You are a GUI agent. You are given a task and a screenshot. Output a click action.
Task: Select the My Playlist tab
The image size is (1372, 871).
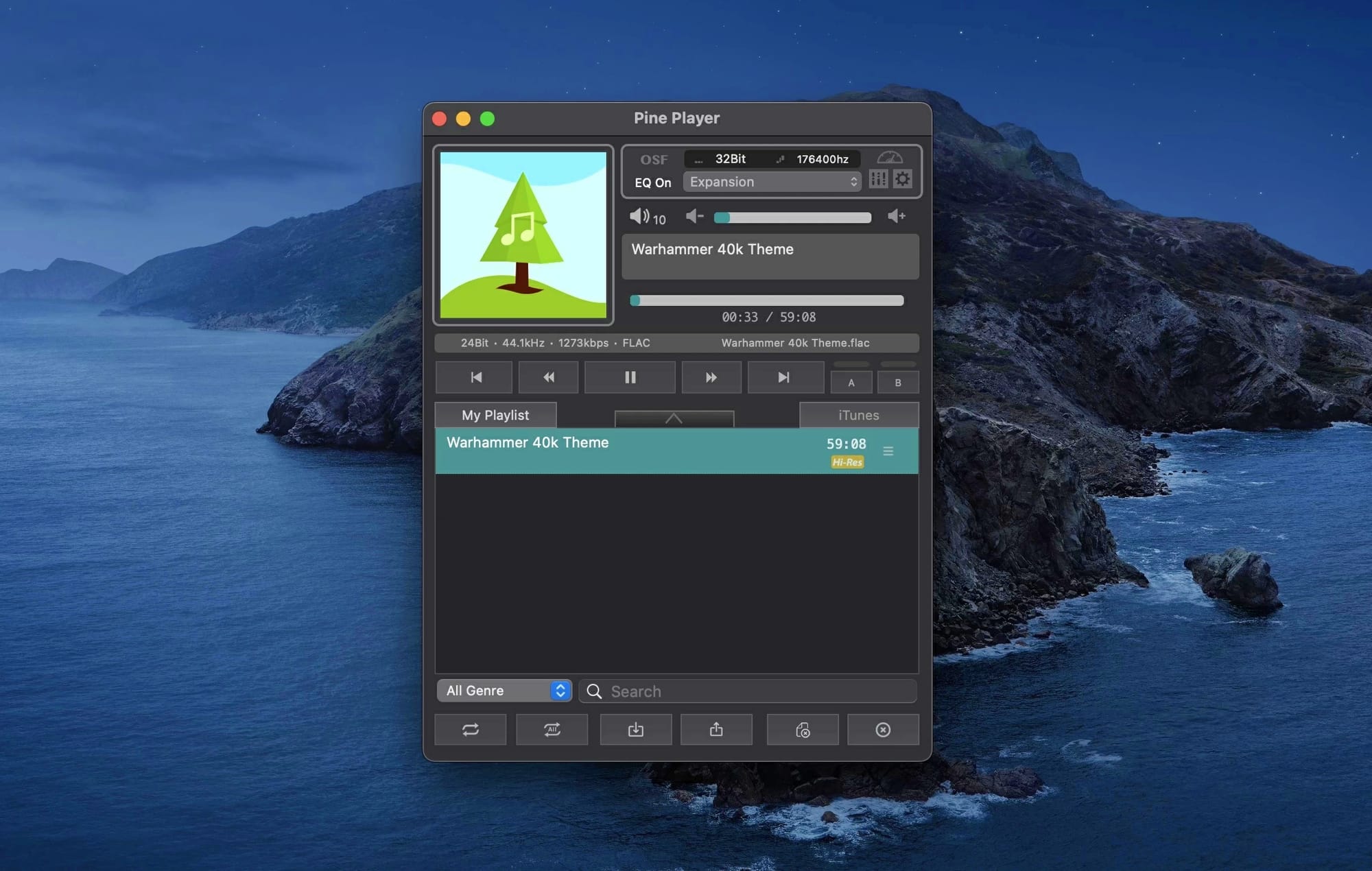point(495,415)
